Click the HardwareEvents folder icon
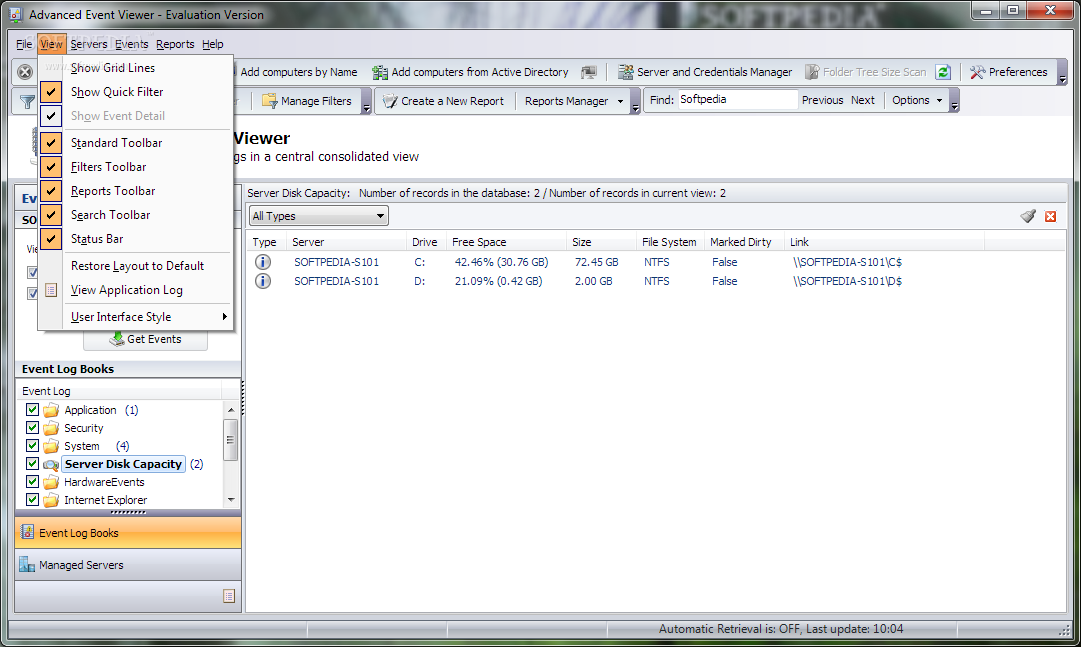Image resolution: width=1081 pixels, height=647 pixels. [51, 482]
